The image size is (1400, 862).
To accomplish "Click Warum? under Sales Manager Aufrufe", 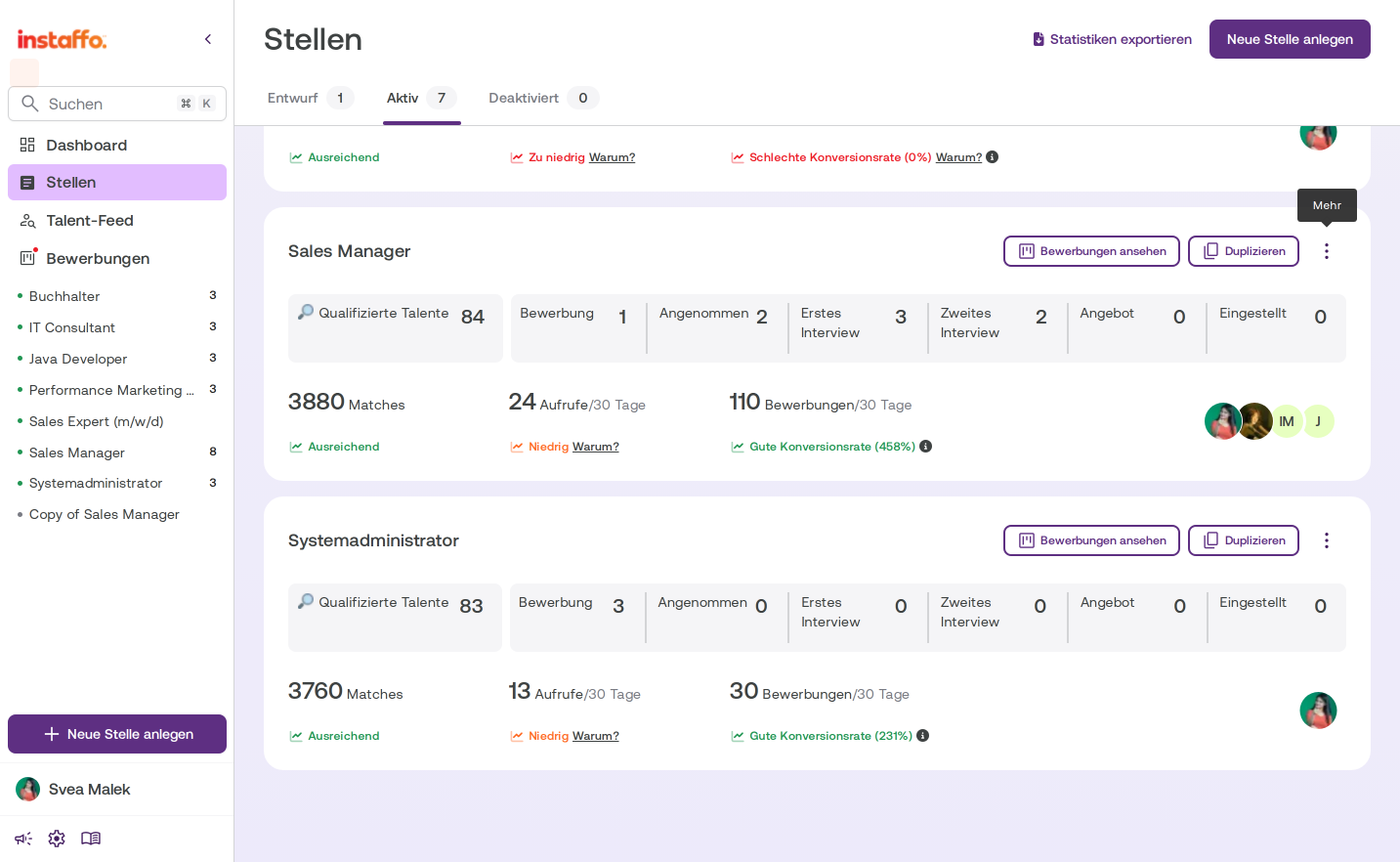I will tap(596, 447).
